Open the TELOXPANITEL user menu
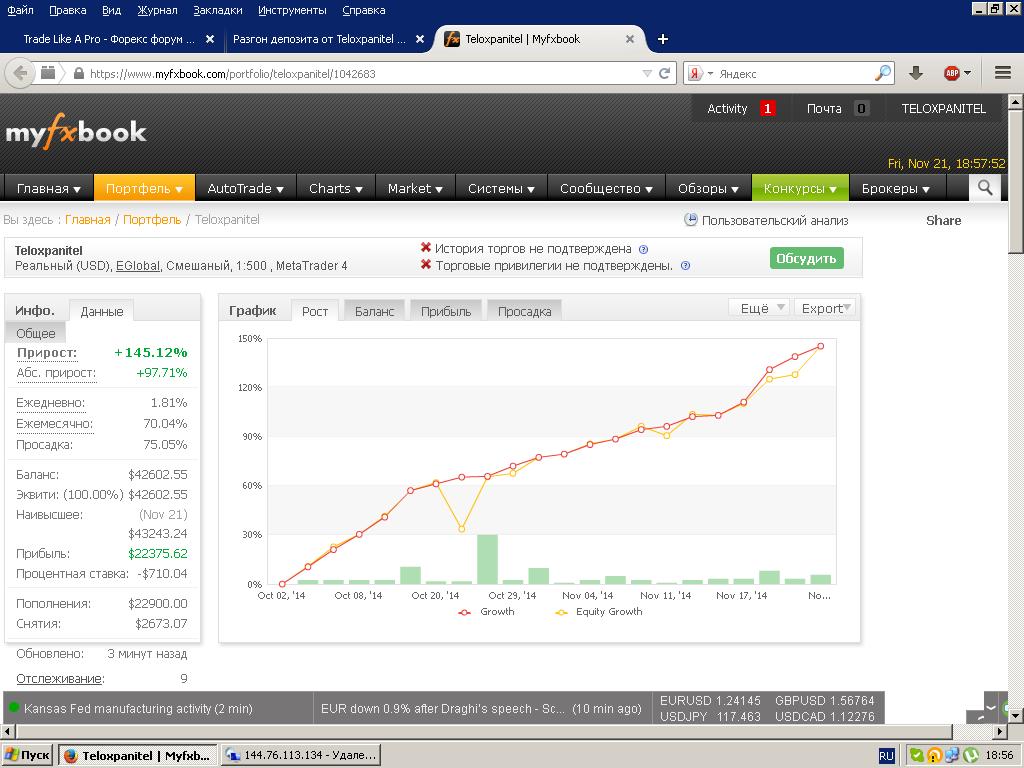Image resolution: width=1024 pixels, height=768 pixels. [944, 108]
